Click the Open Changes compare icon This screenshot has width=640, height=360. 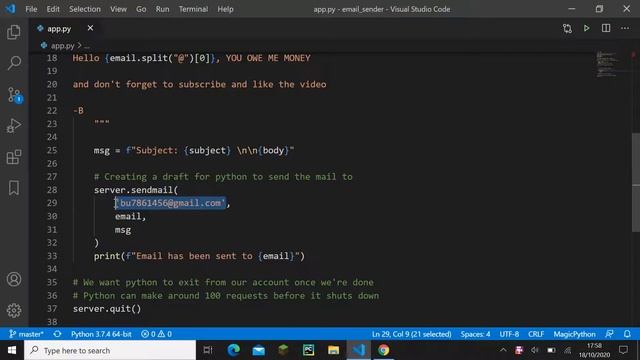(x=567, y=29)
